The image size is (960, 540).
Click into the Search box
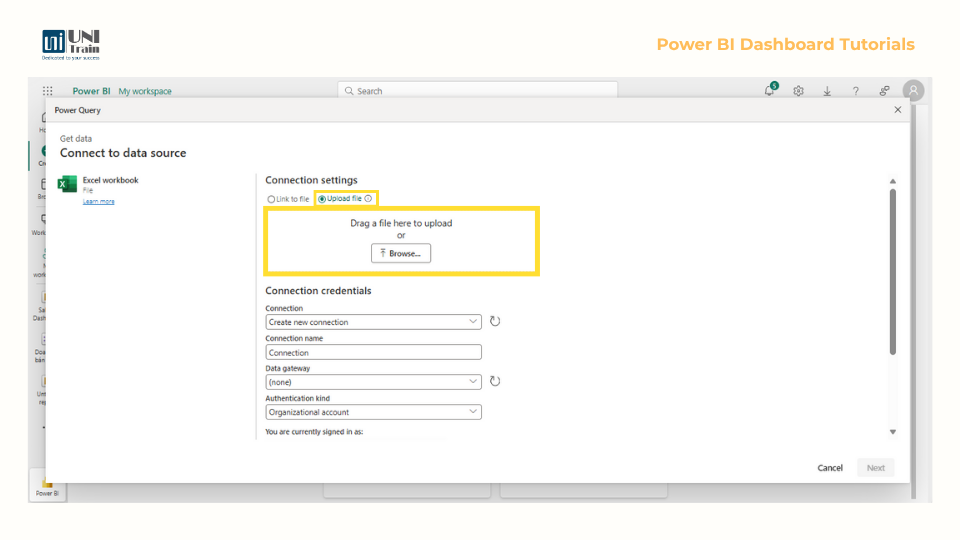coord(478,91)
